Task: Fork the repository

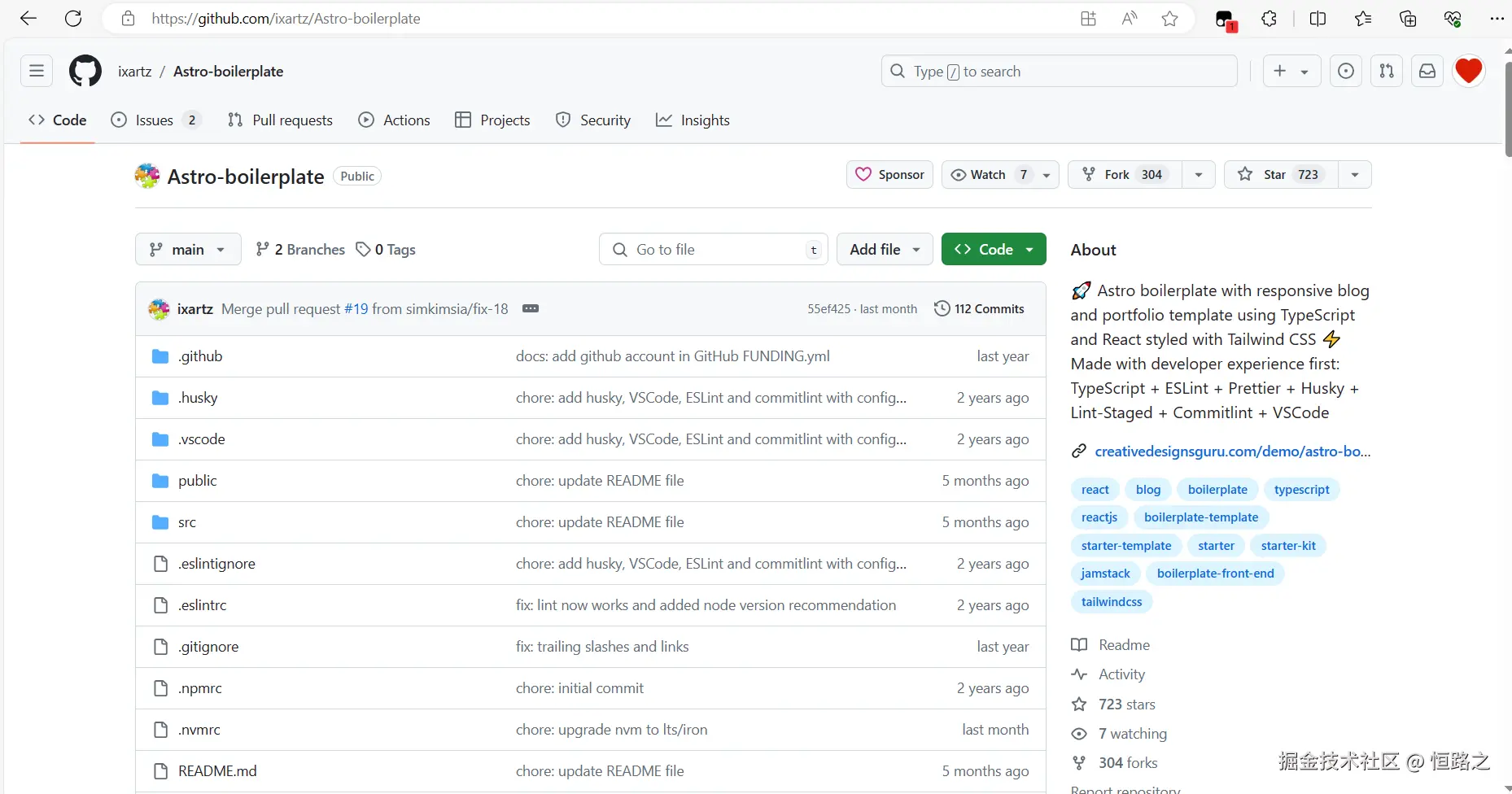Action: (x=1125, y=175)
